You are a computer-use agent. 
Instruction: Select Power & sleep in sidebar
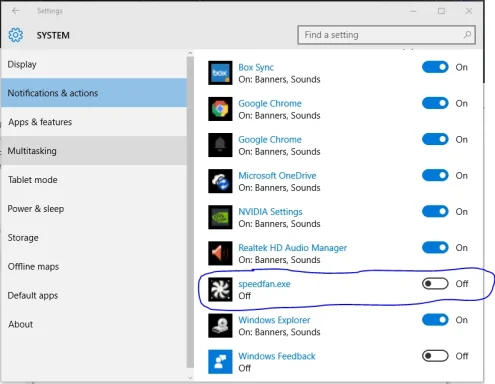(94, 209)
